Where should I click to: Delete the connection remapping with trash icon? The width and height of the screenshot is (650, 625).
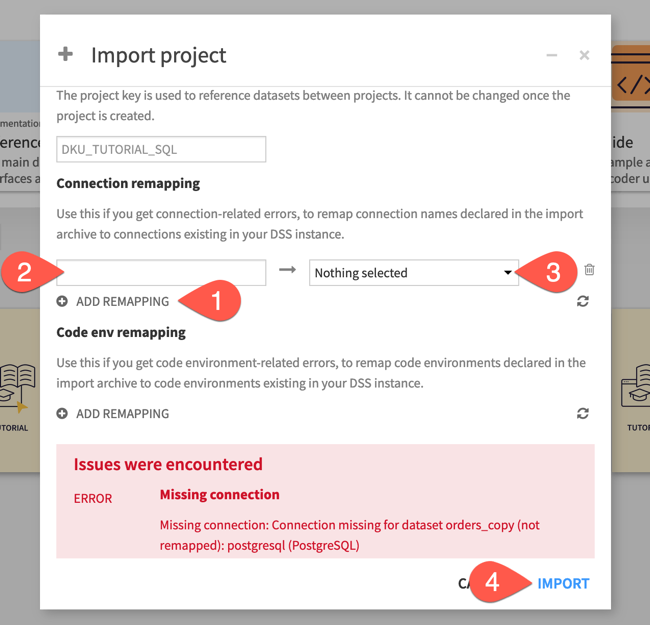pyautogui.click(x=589, y=269)
